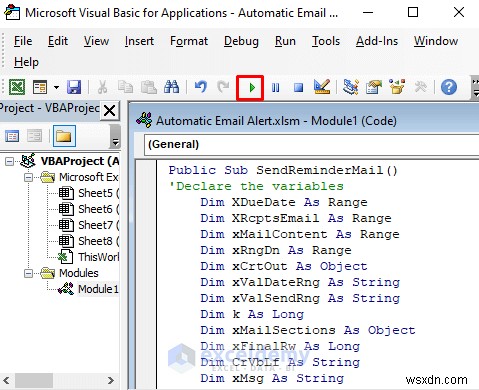Click View Microsoft Excel toolbar icon
This screenshot has height=390, width=479.
pos(17,87)
